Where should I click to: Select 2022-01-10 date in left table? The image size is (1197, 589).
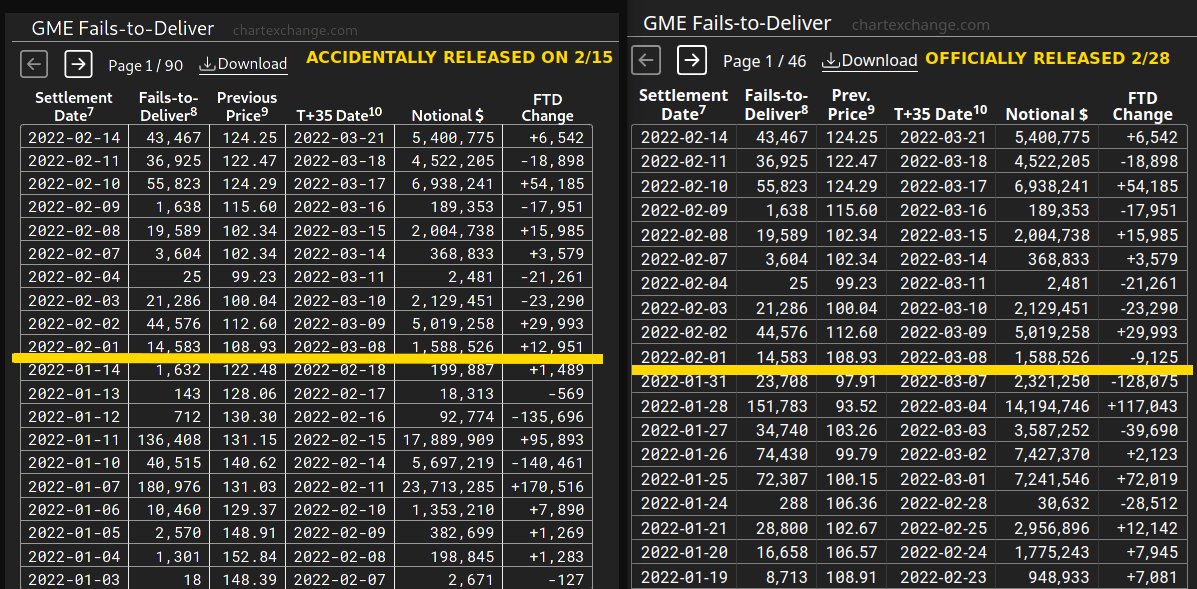[x=74, y=463]
